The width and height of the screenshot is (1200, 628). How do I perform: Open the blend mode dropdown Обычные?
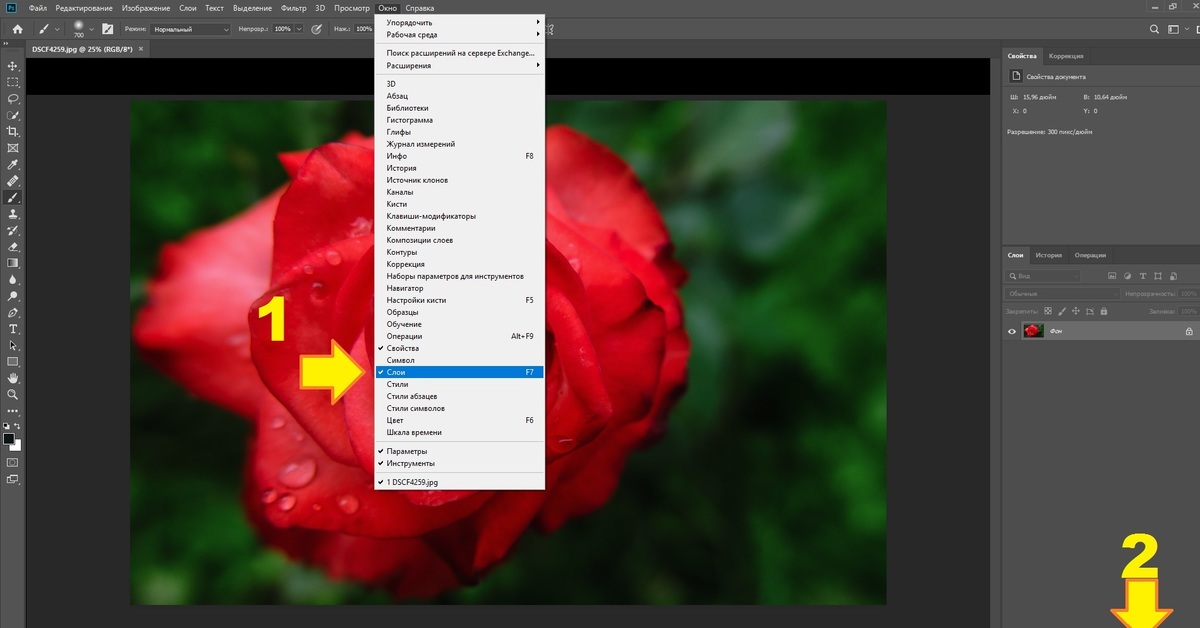click(1062, 294)
